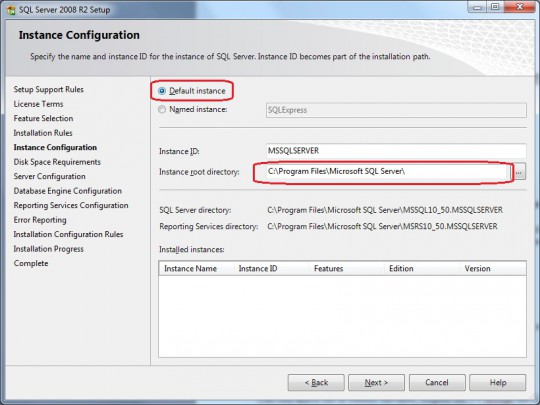Close the SQL Server Setup window
Screen dimensions: 540x405
[520, 7]
